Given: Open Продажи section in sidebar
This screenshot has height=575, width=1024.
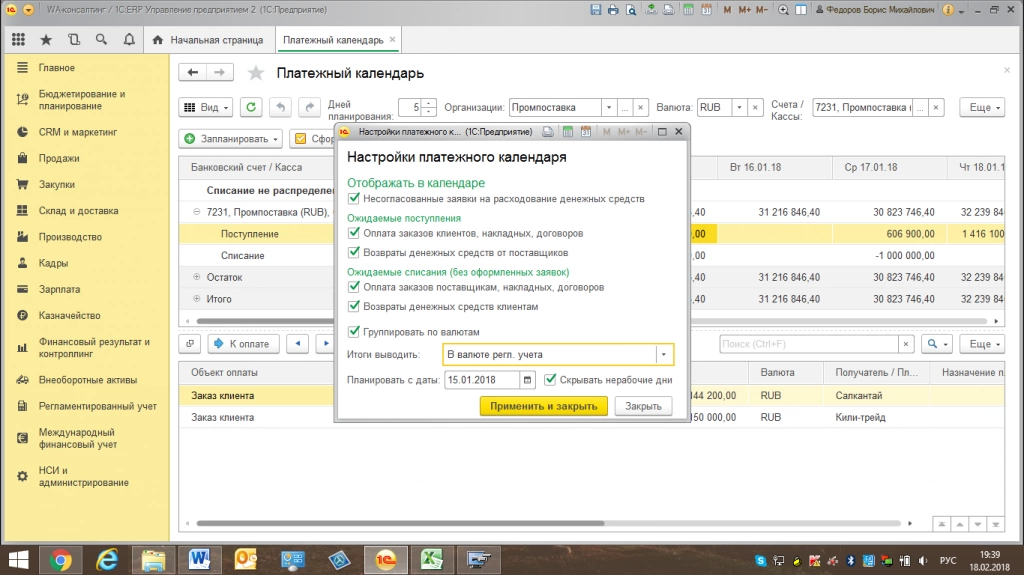Looking at the screenshot, I should [59, 158].
